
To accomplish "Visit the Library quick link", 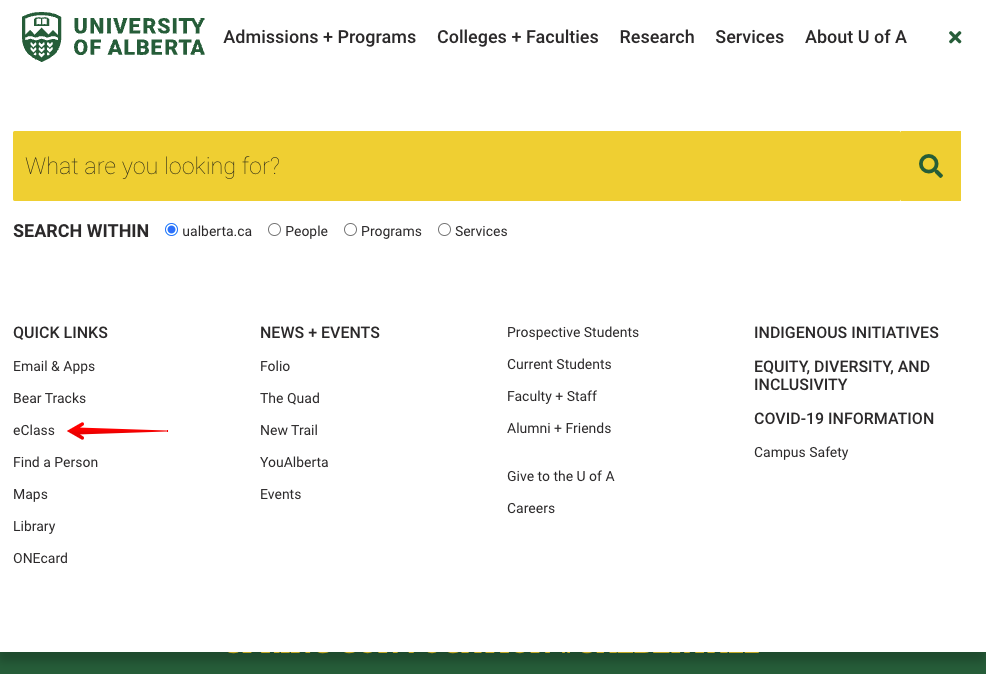I will coord(34,526).
